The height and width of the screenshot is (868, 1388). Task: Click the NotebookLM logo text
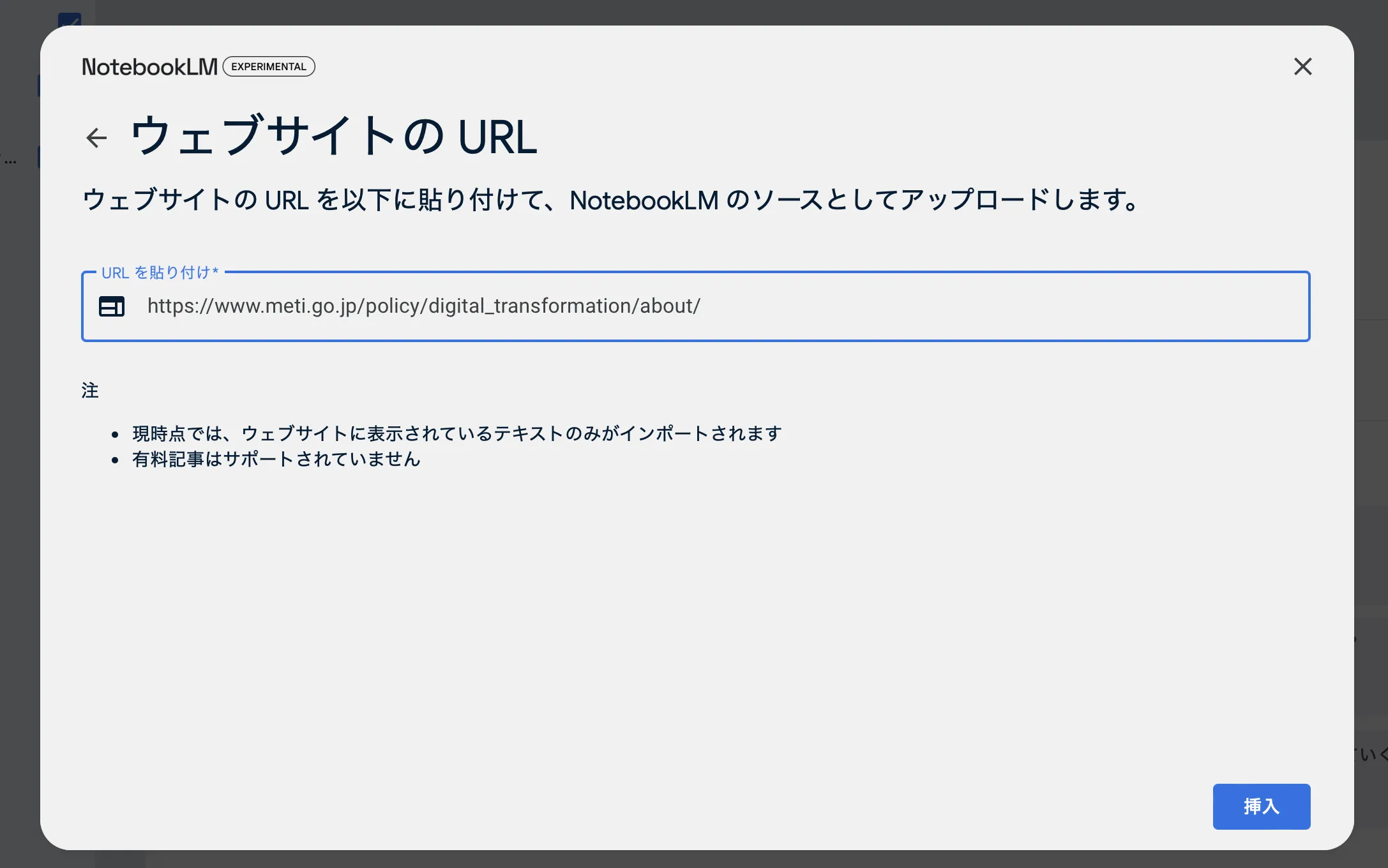point(149,67)
